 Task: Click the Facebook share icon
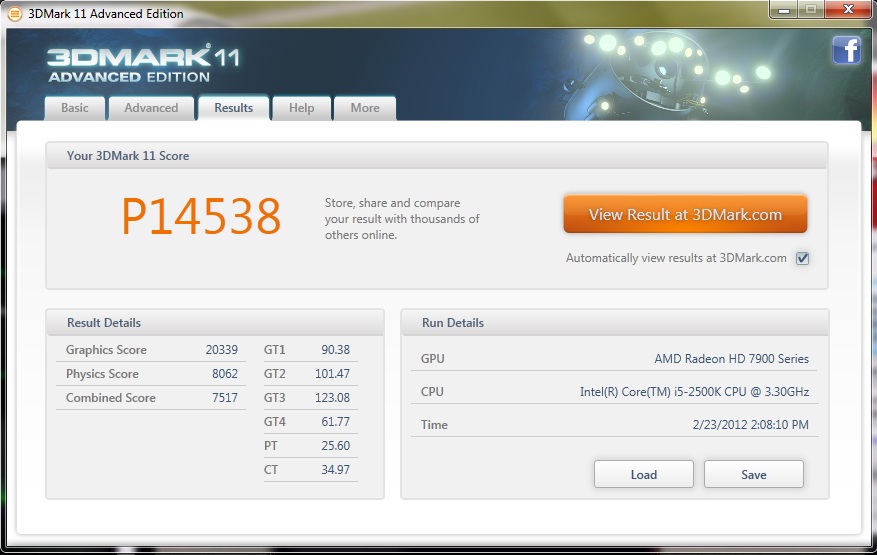(846, 50)
